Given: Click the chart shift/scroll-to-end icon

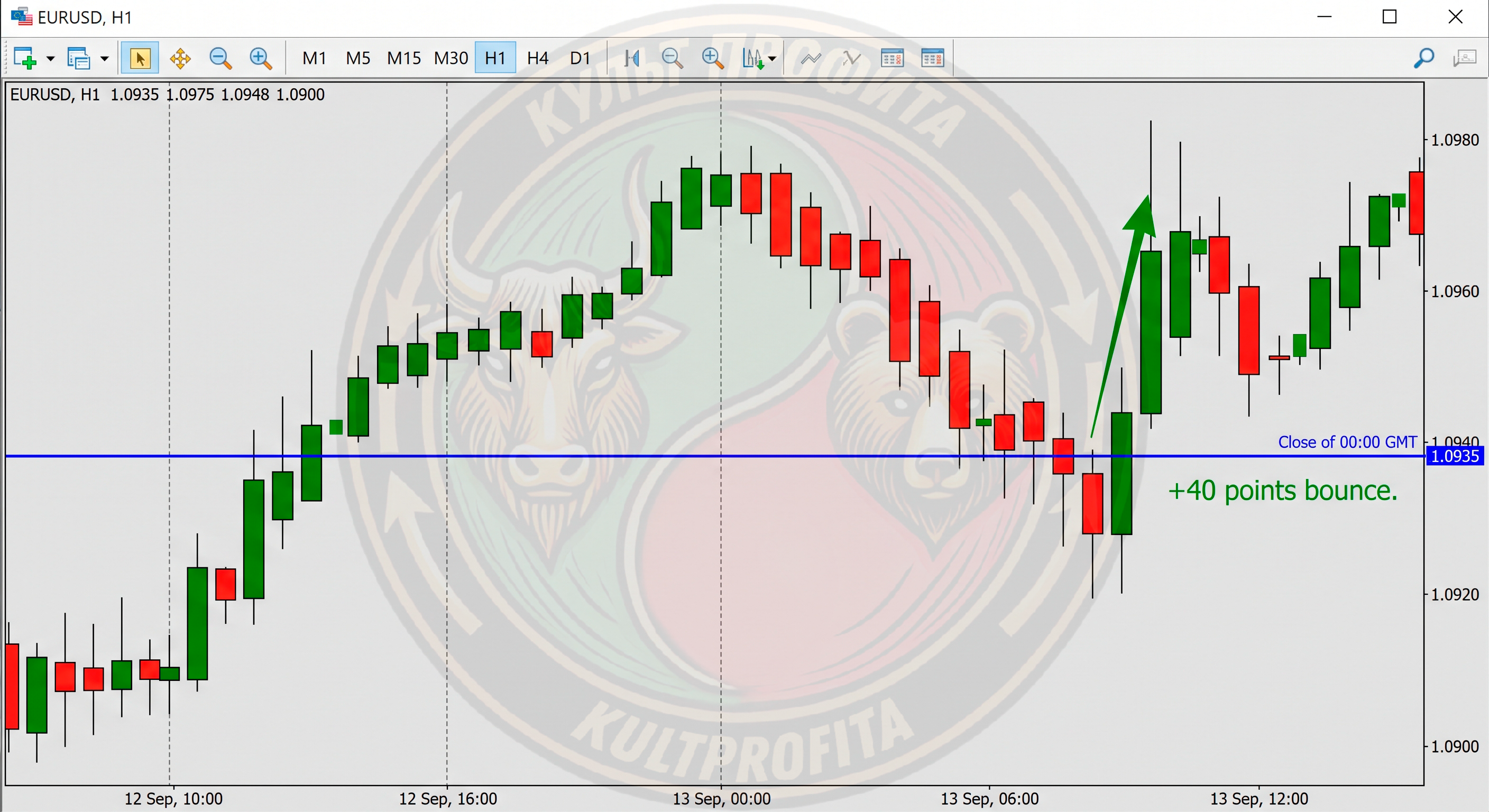Looking at the screenshot, I should click(x=632, y=58).
